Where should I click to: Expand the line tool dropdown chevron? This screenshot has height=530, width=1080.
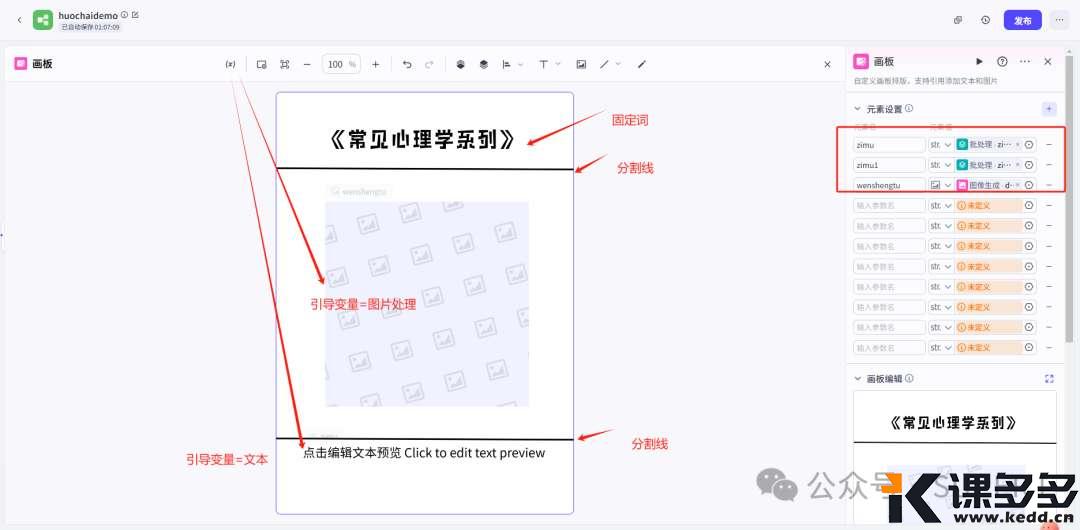point(618,64)
